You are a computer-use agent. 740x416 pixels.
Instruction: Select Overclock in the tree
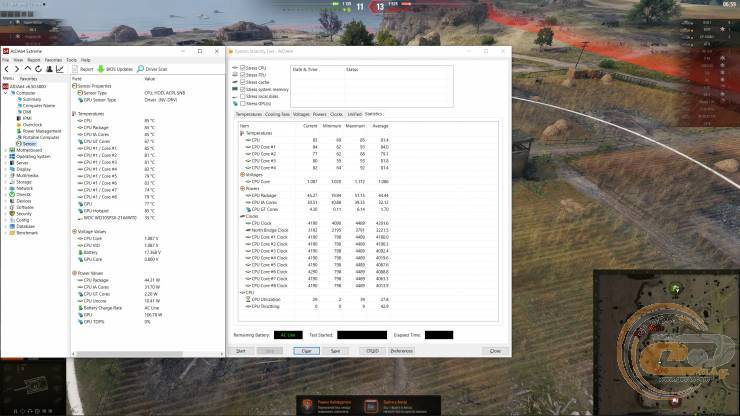[32, 125]
